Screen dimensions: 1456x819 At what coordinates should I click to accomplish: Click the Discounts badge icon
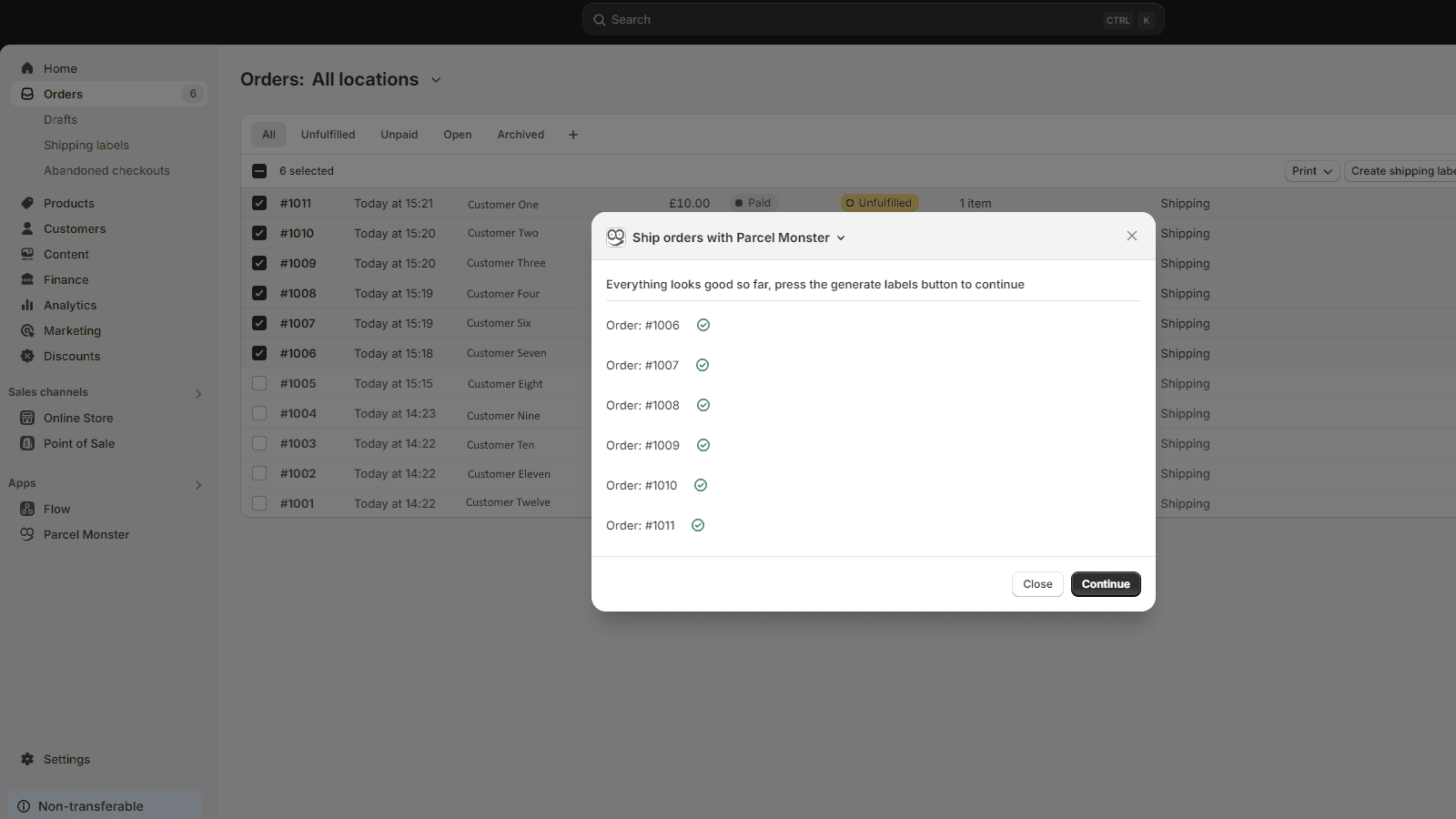(x=27, y=356)
